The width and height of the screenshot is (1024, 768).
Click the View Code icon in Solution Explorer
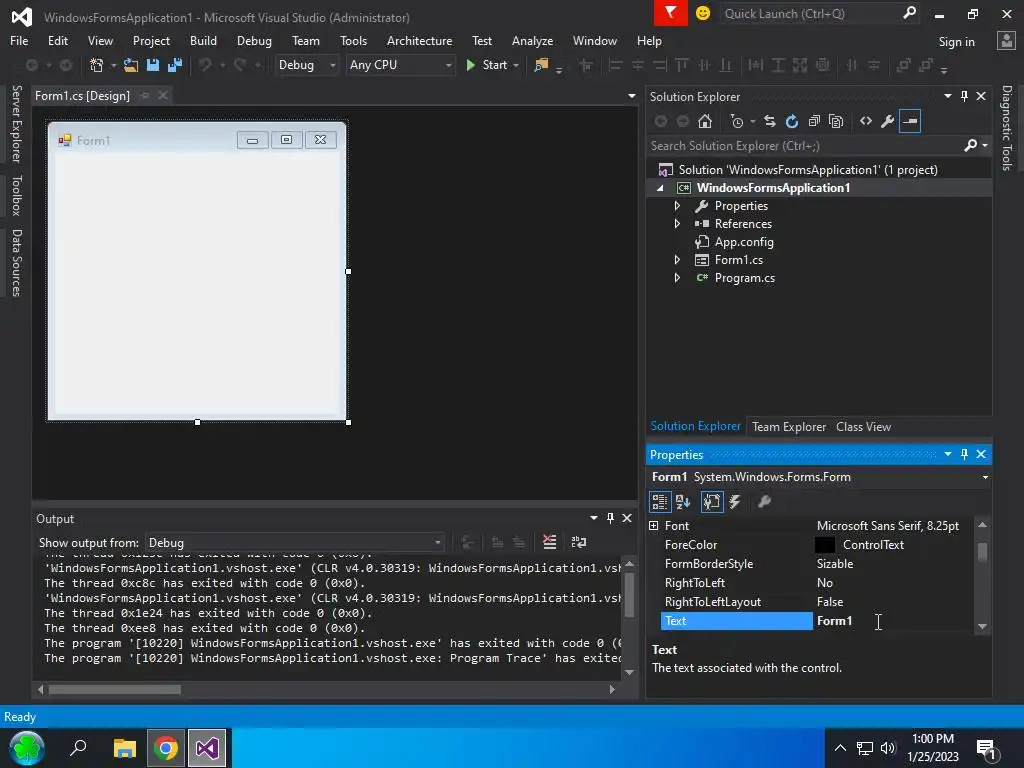click(866, 121)
